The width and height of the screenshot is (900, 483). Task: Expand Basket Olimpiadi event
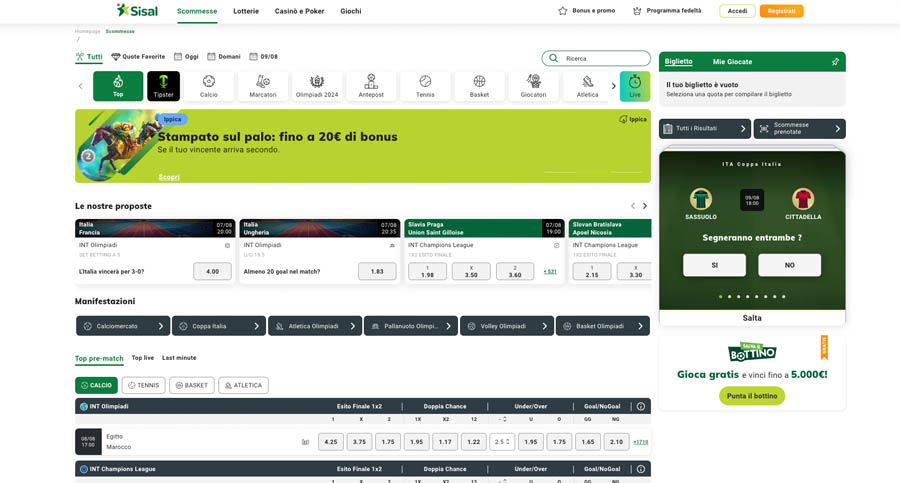point(603,326)
